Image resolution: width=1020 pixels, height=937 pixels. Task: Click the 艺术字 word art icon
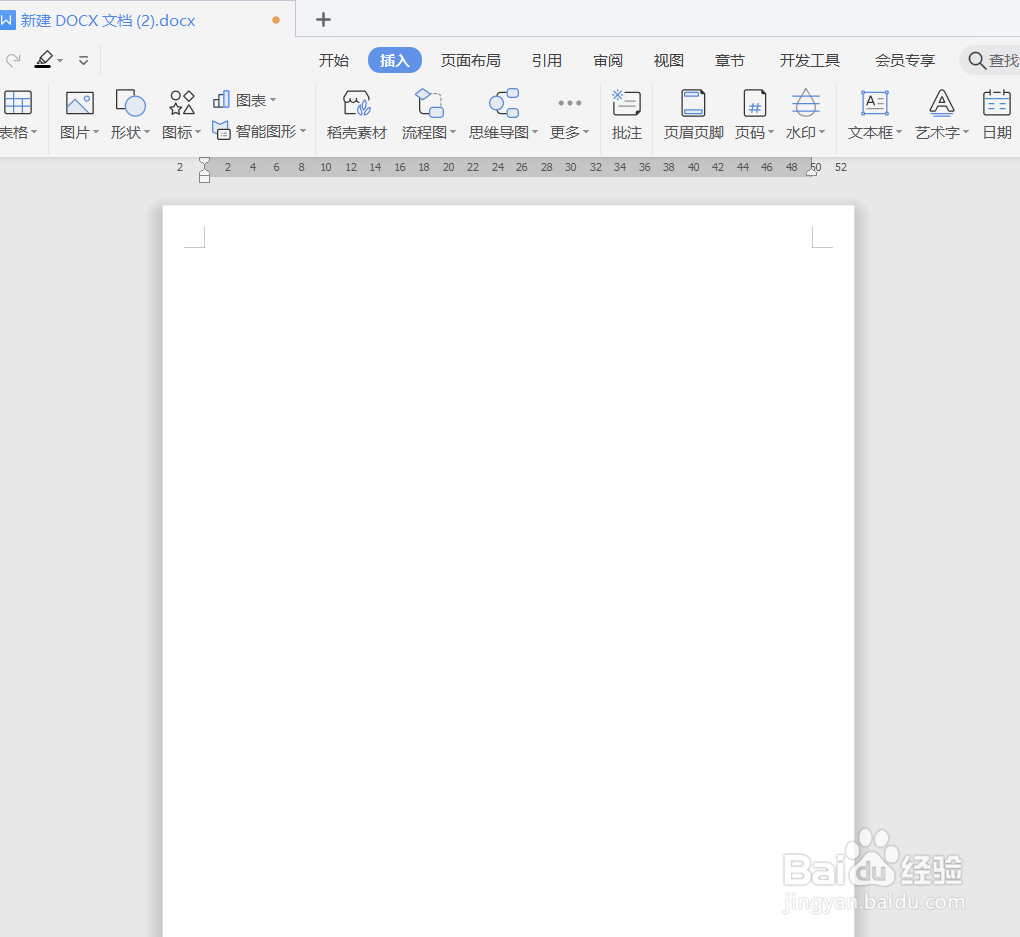click(x=941, y=103)
